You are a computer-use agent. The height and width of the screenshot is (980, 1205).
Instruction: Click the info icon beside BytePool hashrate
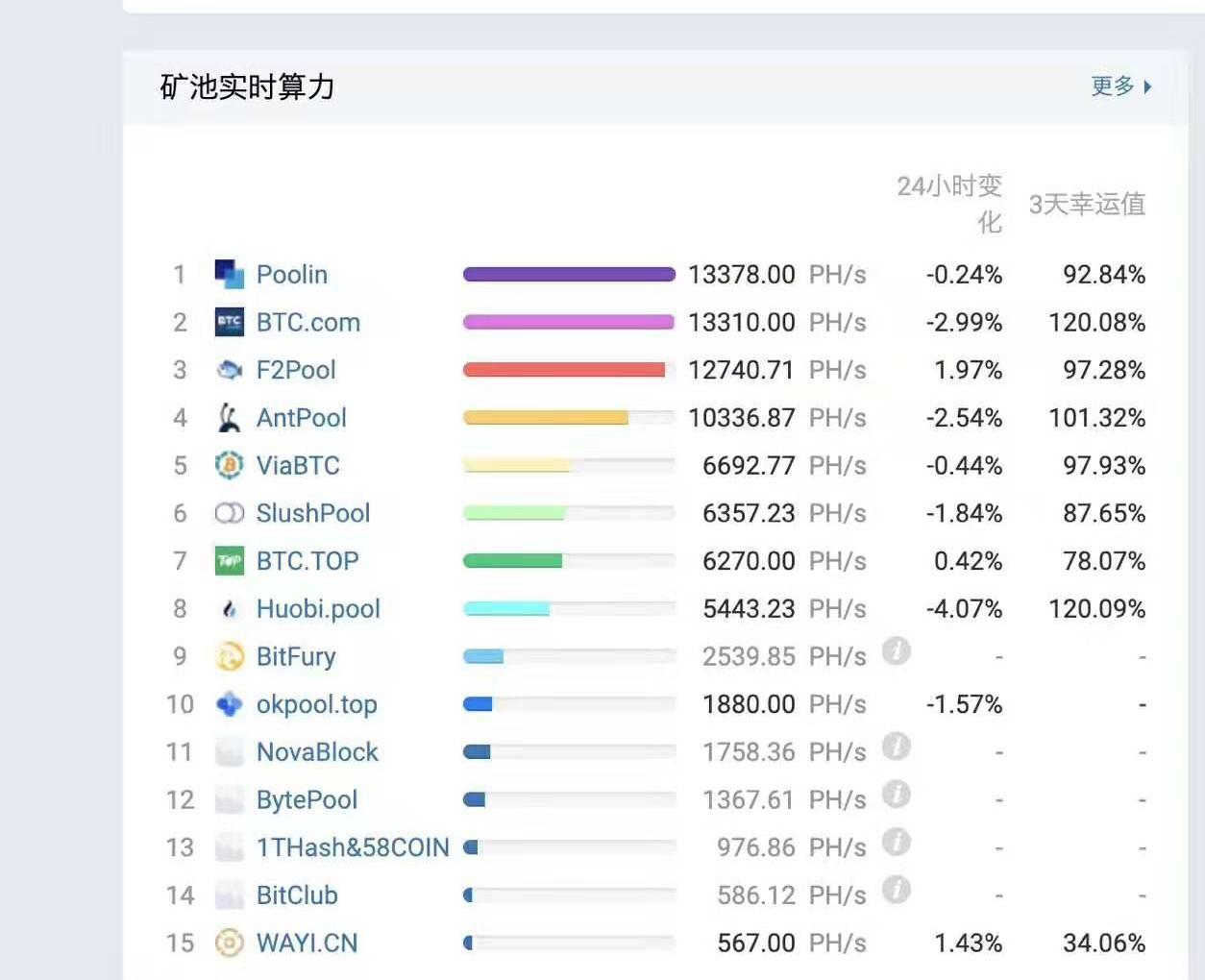coord(896,795)
